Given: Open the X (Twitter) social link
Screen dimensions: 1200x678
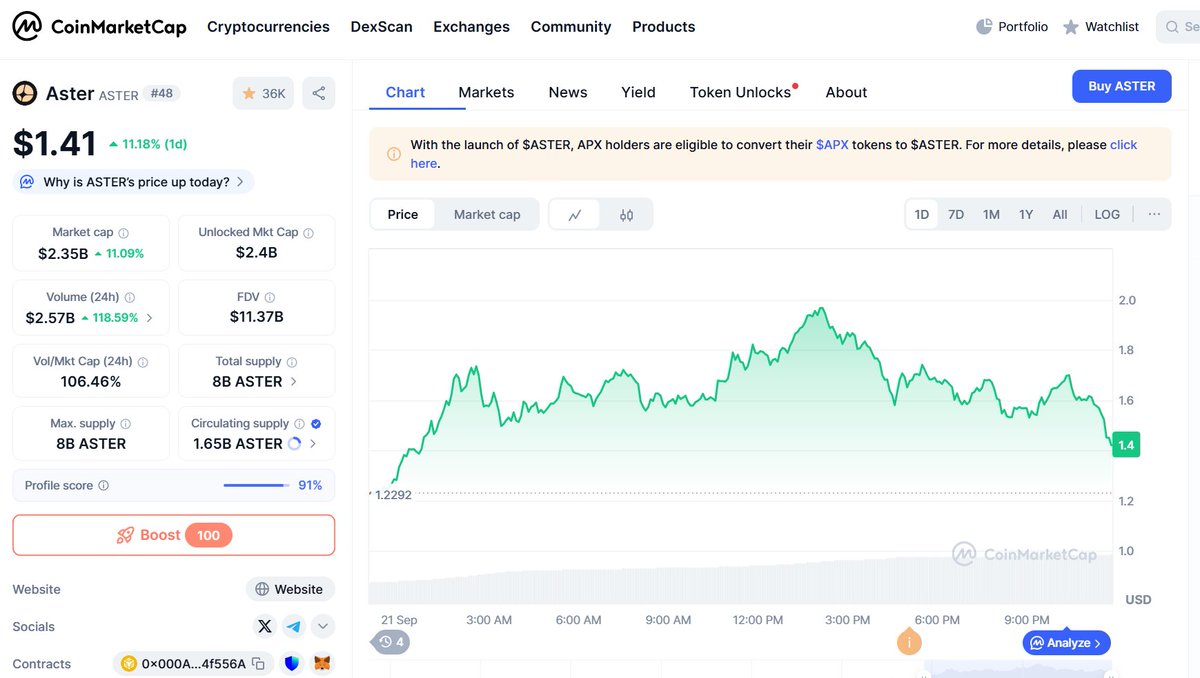Looking at the screenshot, I should 265,626.
